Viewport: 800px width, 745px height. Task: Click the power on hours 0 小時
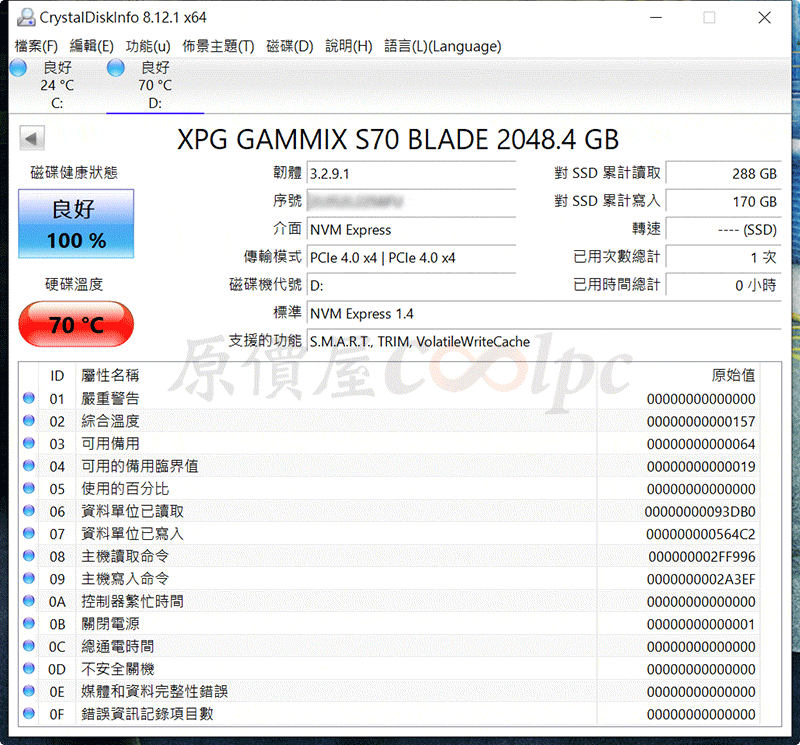723,285
